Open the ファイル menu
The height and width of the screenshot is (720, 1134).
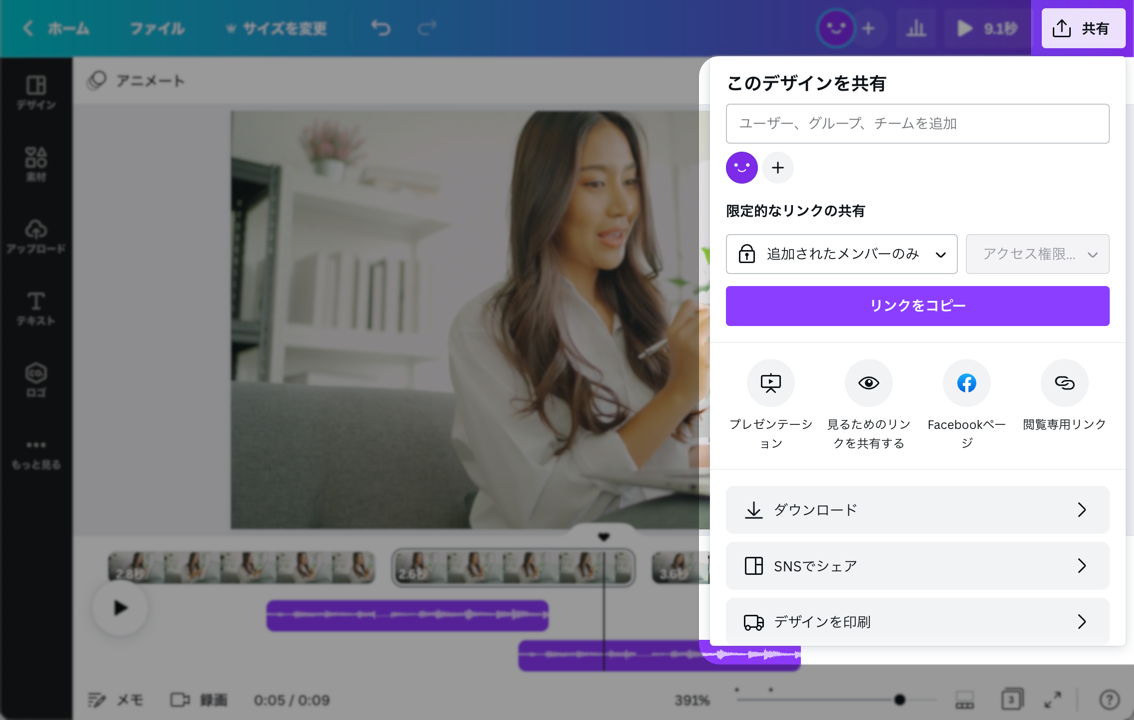pyautogui.click(x=157, y=28)
